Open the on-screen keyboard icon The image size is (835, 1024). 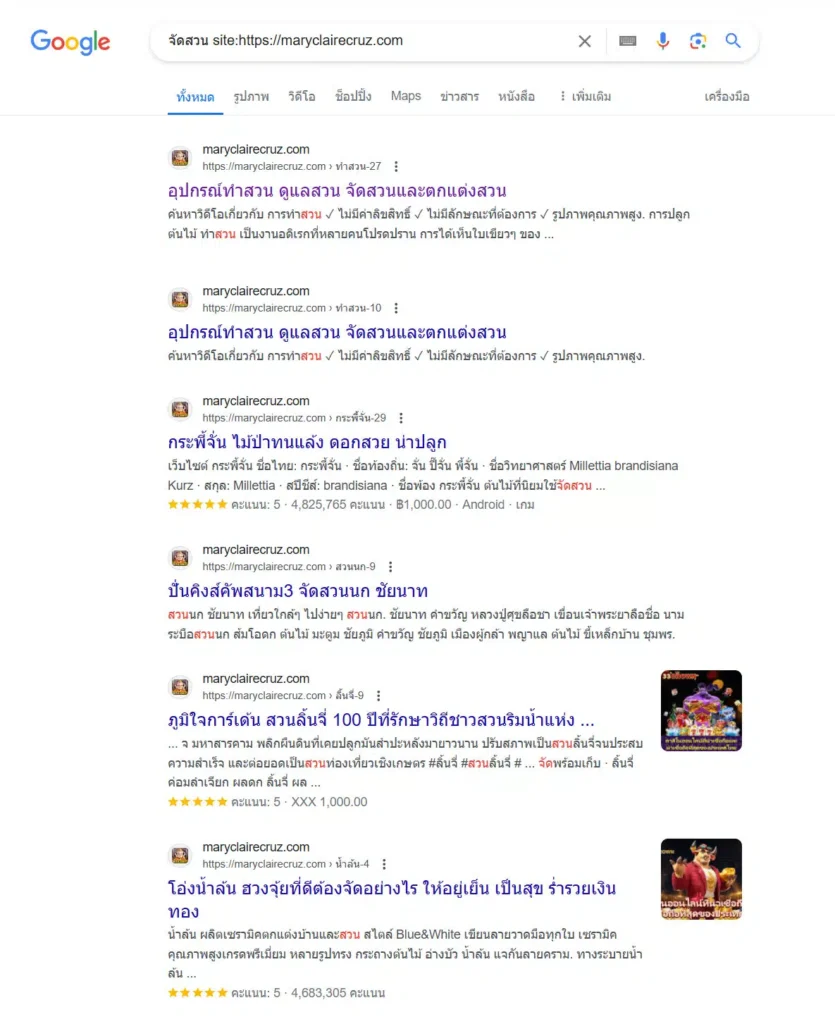pyautogui.click(x=627, y=41)
